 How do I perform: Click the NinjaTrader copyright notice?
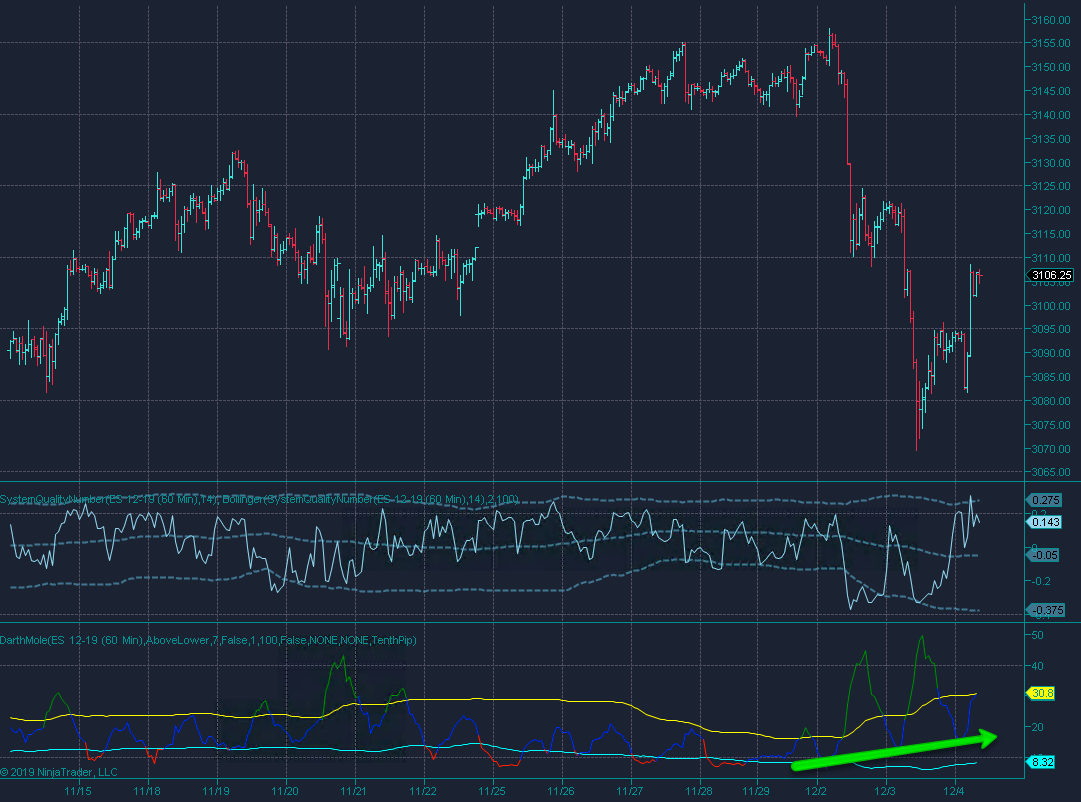59,771
